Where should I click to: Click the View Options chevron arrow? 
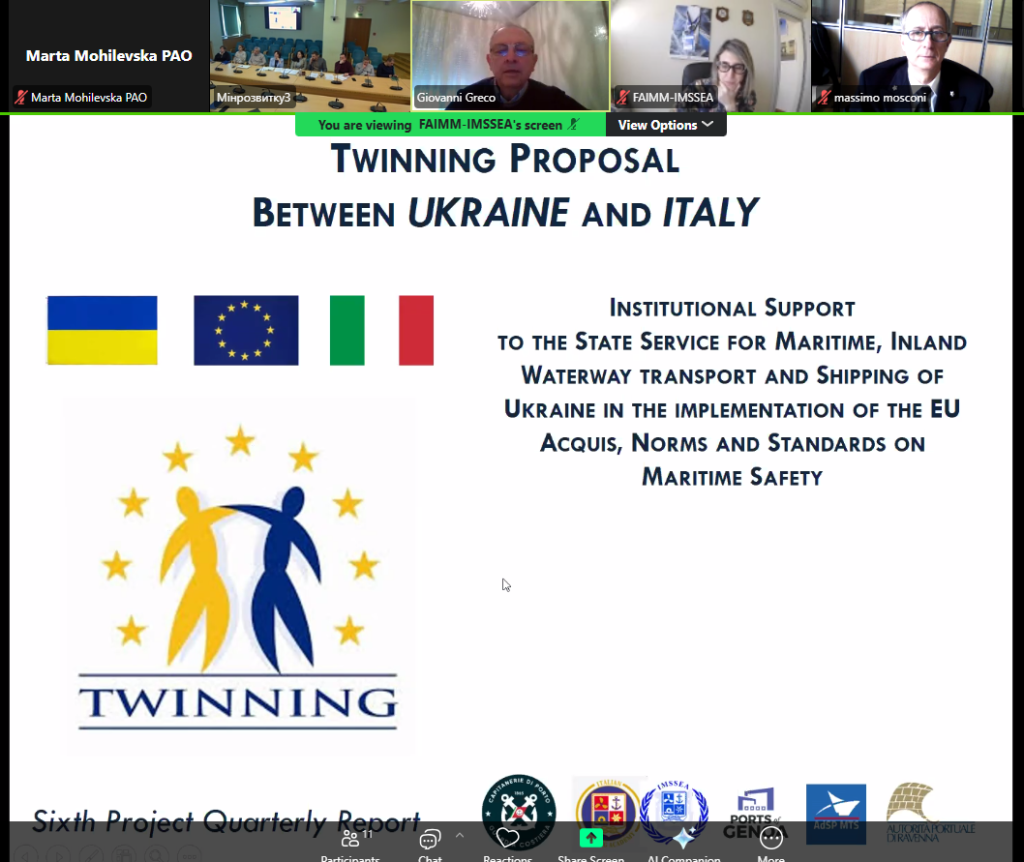(x=708, y=125)
